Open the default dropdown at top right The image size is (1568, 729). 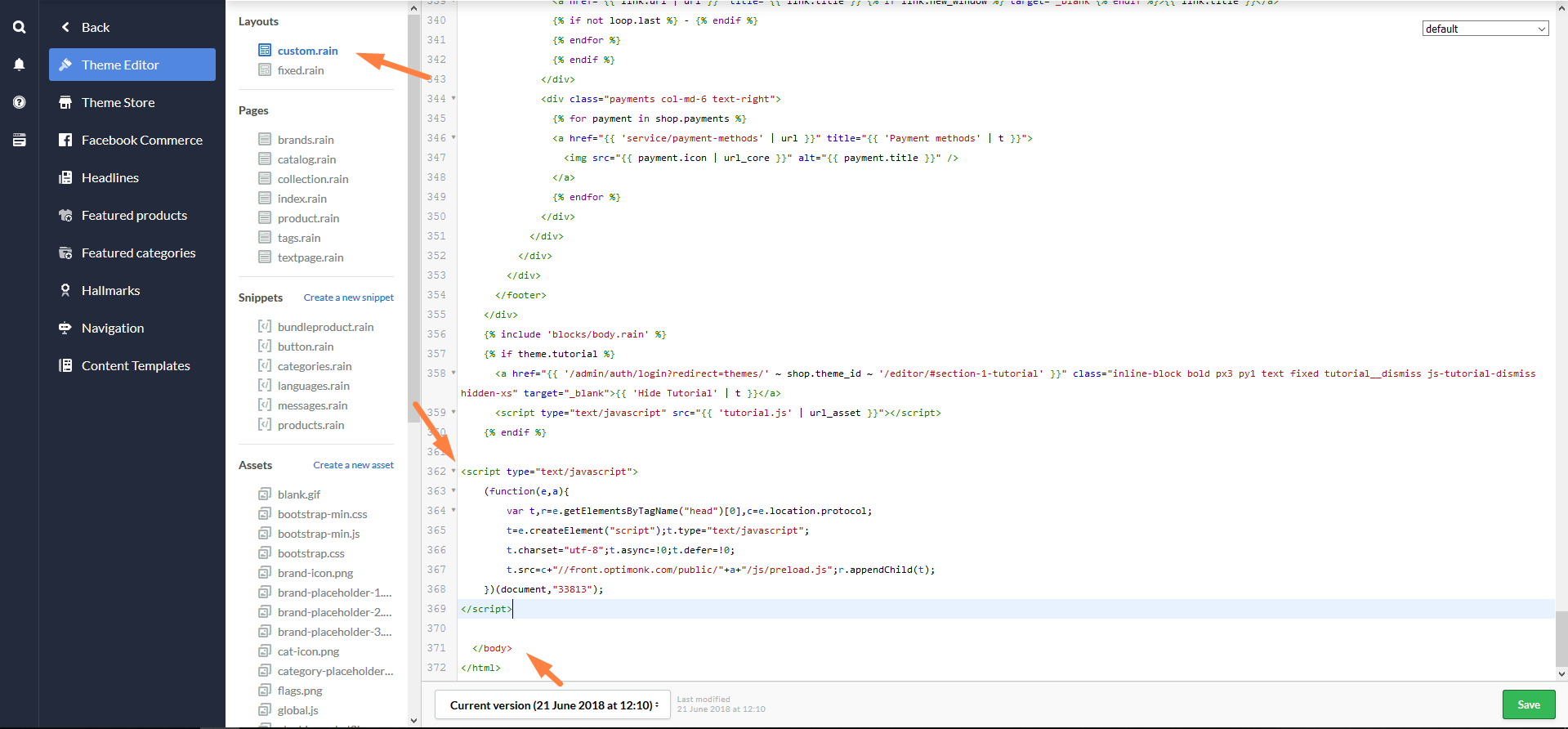(1485, 29)
